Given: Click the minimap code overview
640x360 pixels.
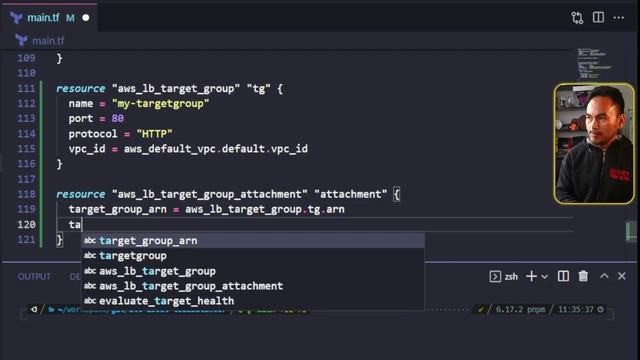Looking at the screenshot, I should [593, 64].
